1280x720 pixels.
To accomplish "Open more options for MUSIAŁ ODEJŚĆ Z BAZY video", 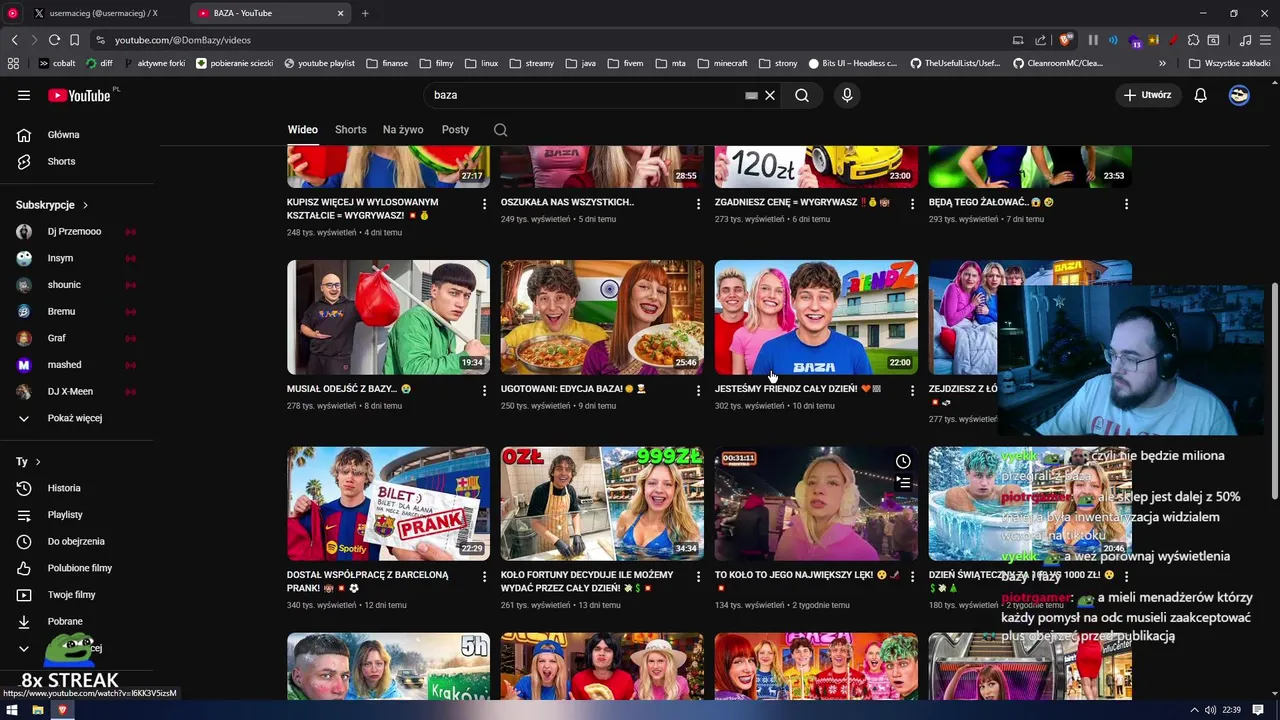I will tap(485, 390).
